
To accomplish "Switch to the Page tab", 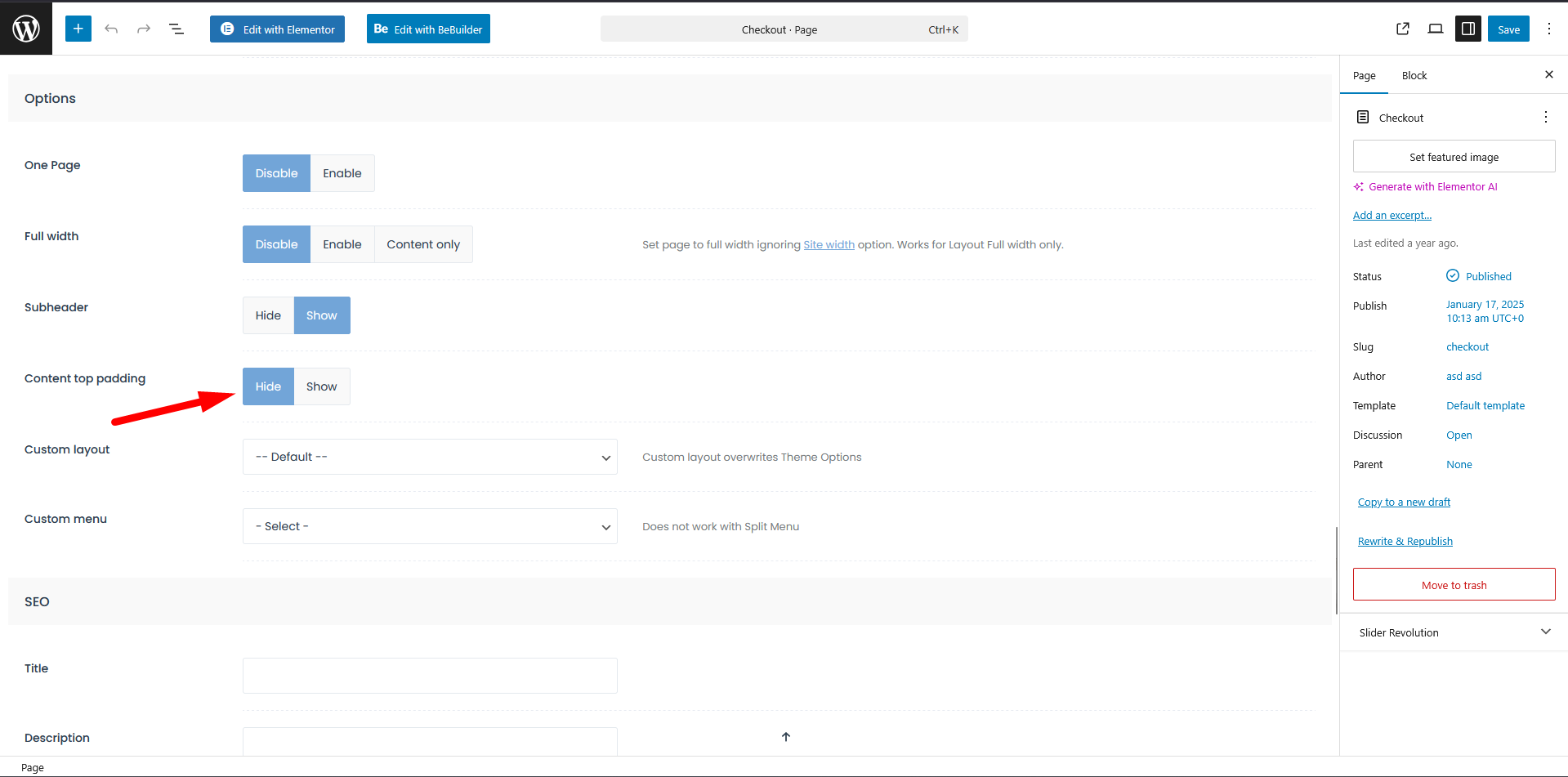I will point(1364,75).
